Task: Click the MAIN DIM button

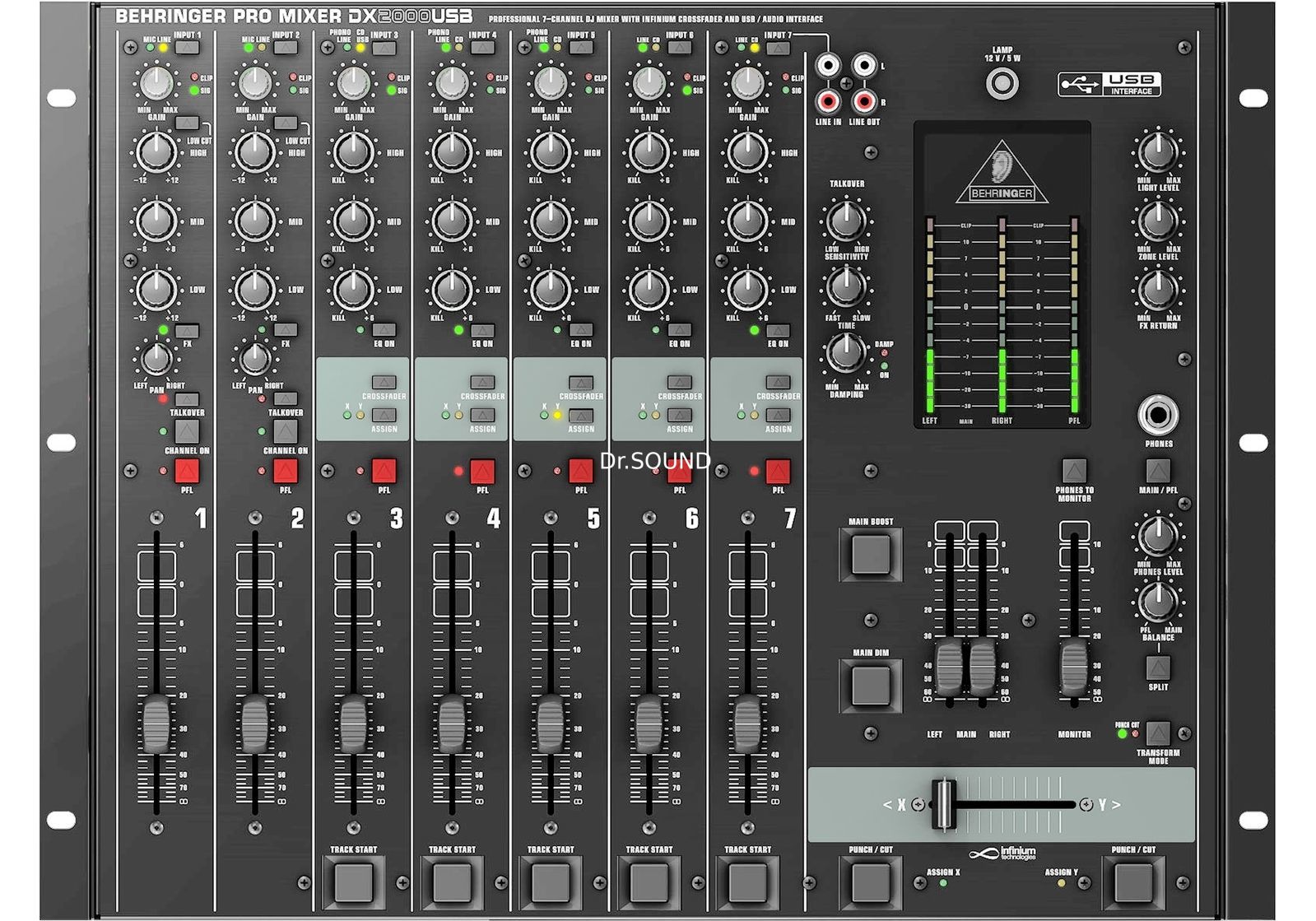Action: pyautogui.click(x=871, y=685)
